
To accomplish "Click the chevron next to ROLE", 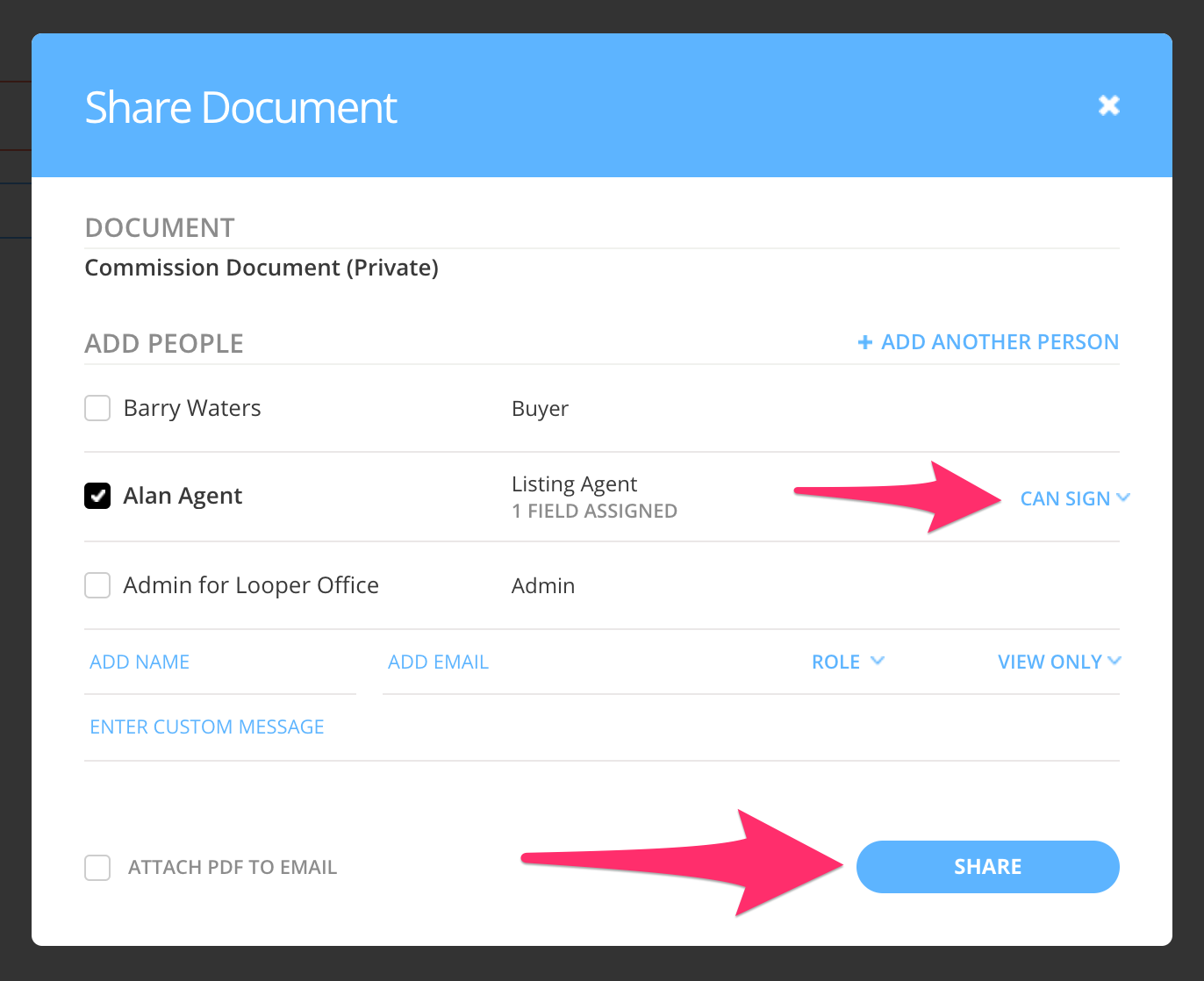I will [x=878, y=661].
